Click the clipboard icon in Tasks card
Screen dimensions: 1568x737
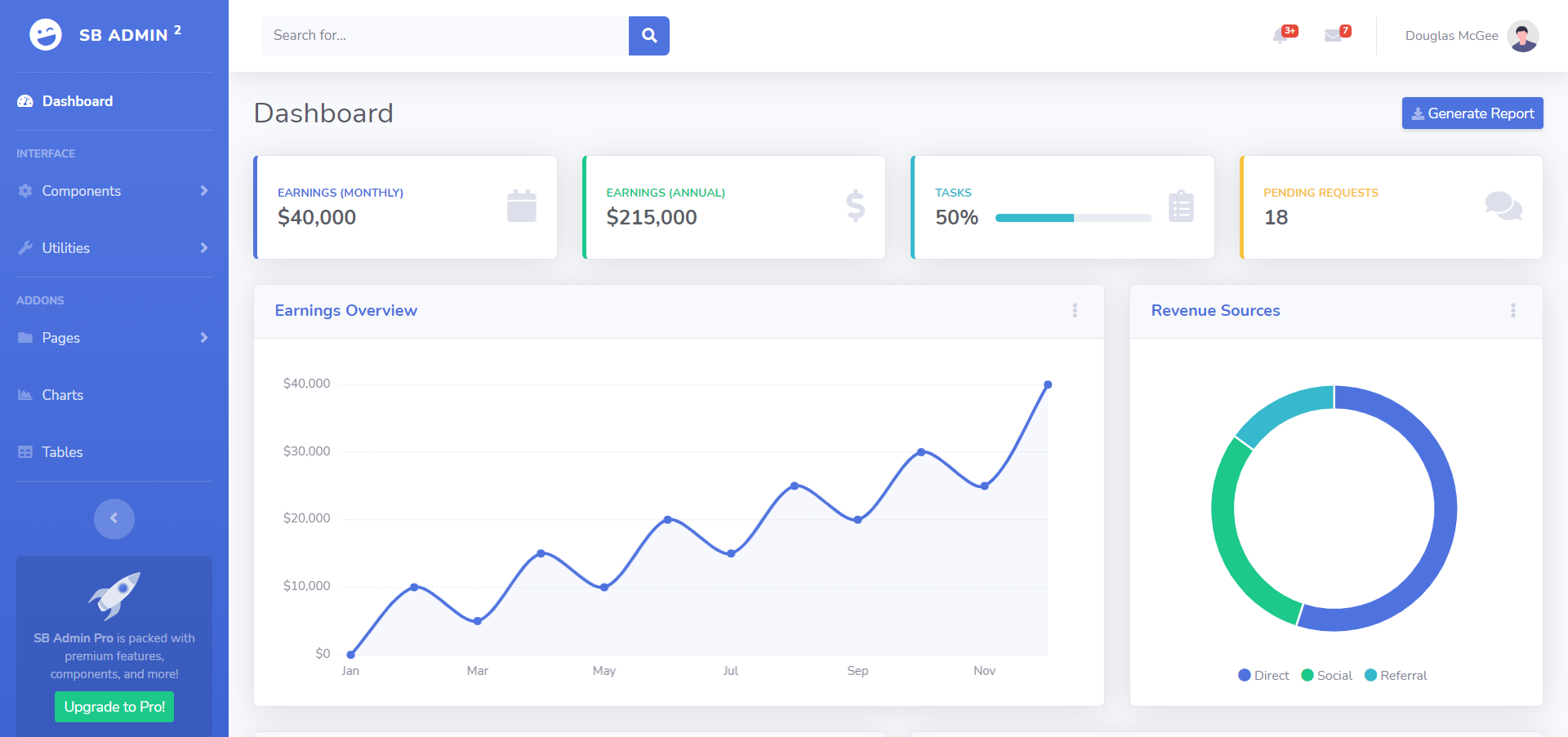pyautogui.click(x=1181, y=206)
